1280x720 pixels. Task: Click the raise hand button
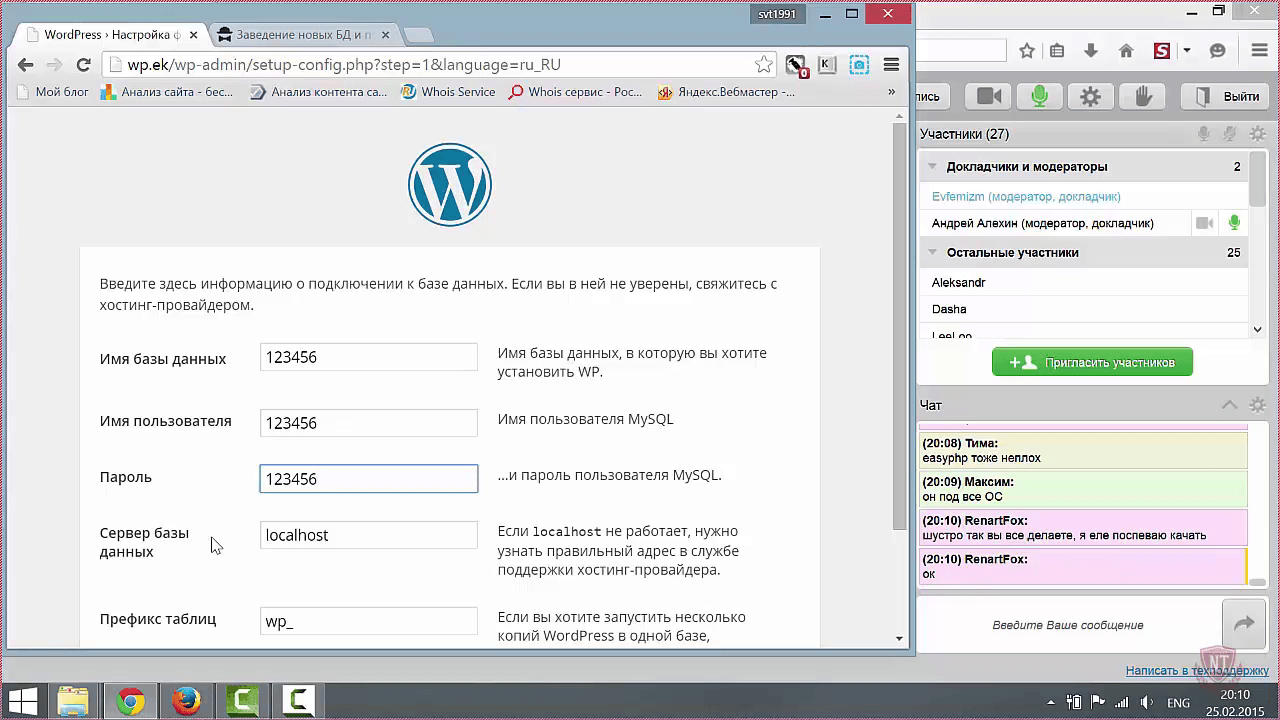(x=1143, y=96)
